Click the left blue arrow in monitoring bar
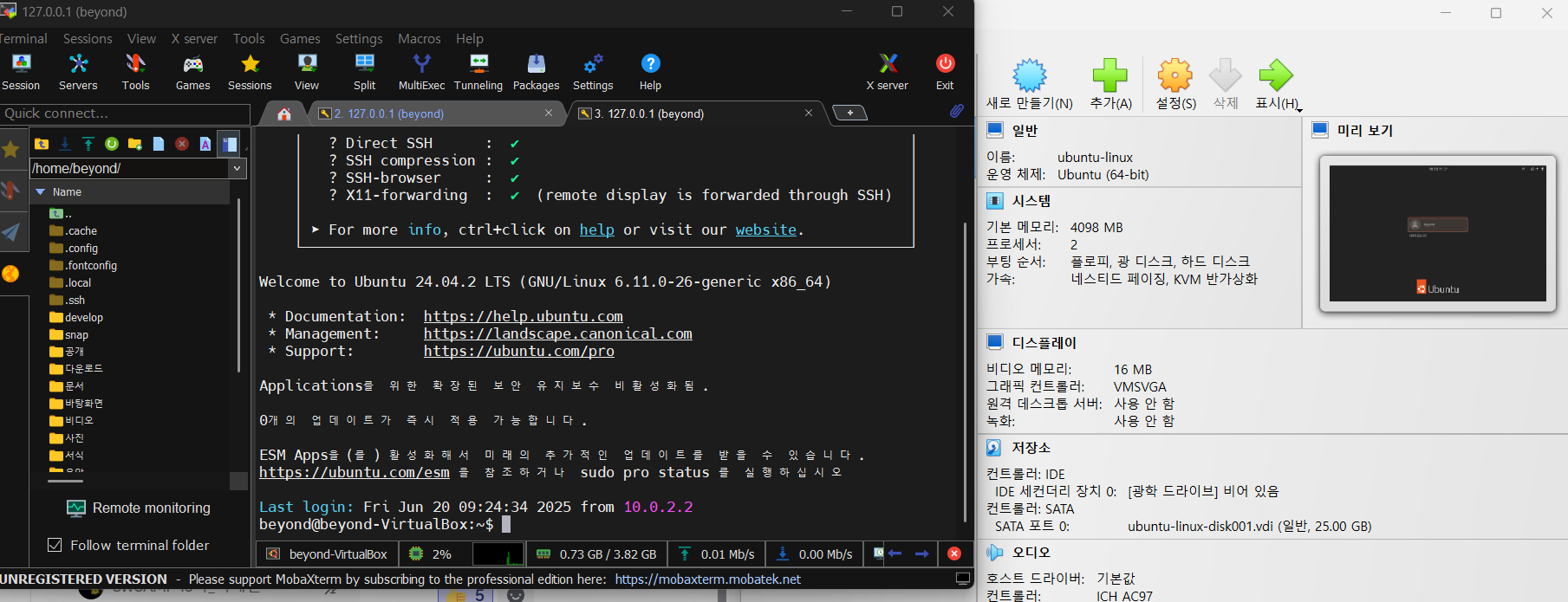Image resolution: width=1568 pixels, height=602 pixels. pyautogui.click(x=895, y=553)
